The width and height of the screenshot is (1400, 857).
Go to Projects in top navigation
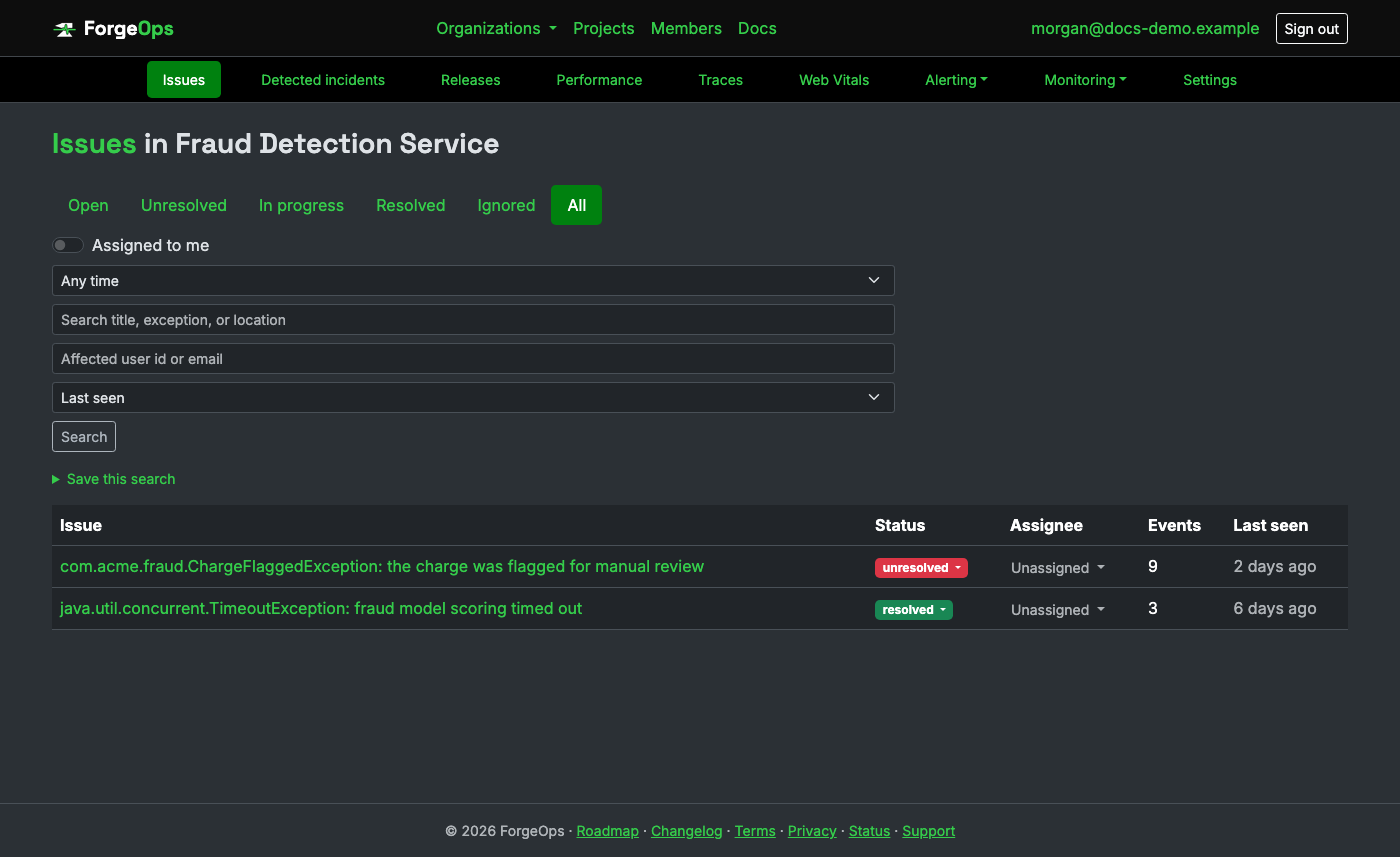(x=604, y=28)
